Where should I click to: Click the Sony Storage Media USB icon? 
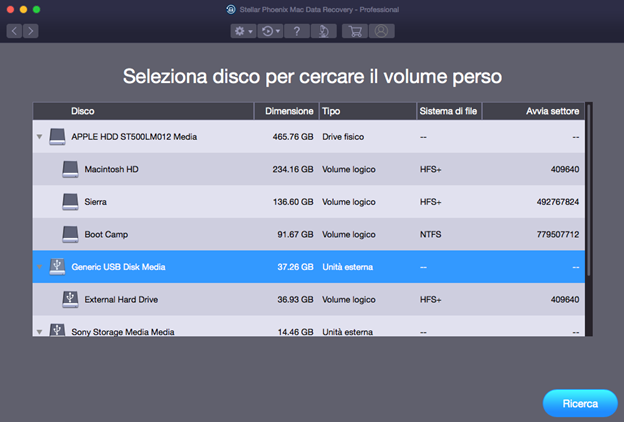(x=57, y=330)
